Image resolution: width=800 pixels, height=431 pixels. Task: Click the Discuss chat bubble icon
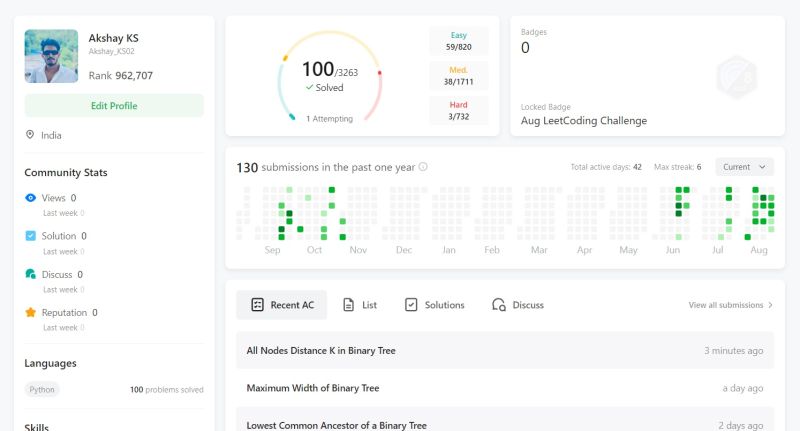pos(30,274)
